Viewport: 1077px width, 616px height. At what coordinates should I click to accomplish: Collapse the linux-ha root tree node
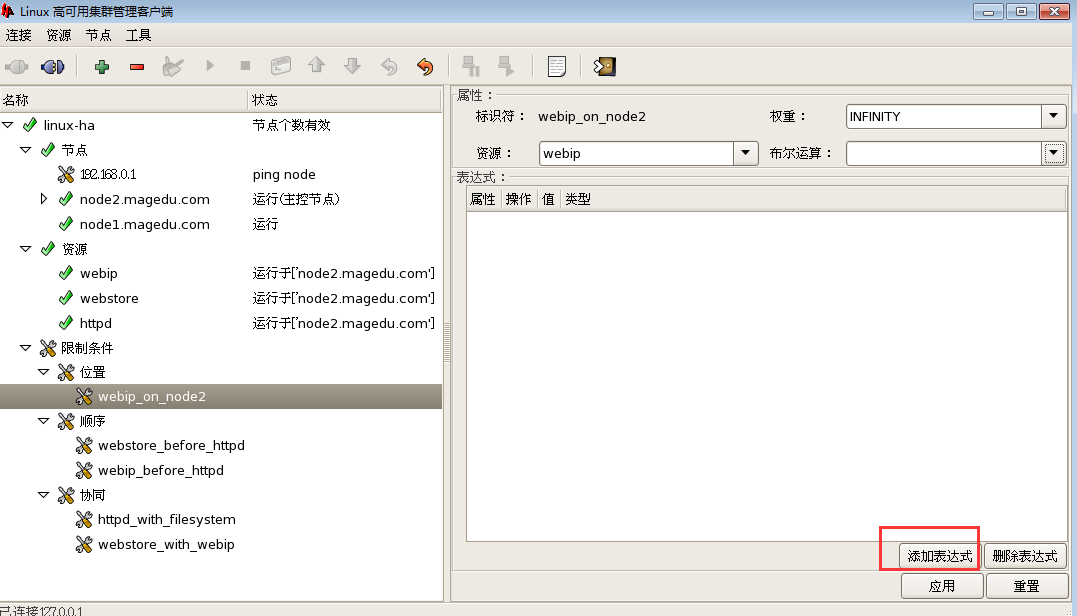(8, 125)
